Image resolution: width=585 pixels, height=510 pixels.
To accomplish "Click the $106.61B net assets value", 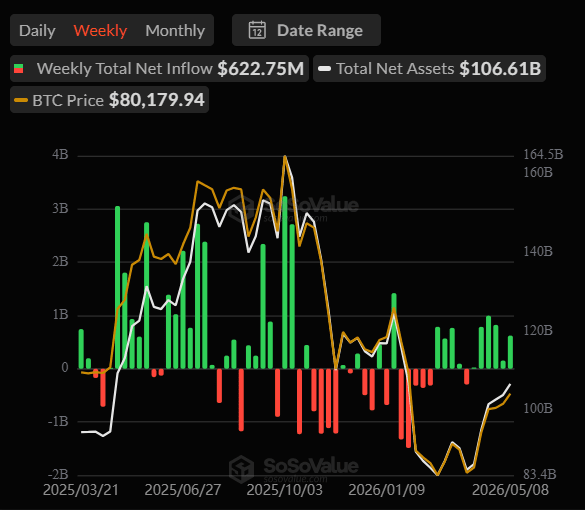I will point(500,69).
